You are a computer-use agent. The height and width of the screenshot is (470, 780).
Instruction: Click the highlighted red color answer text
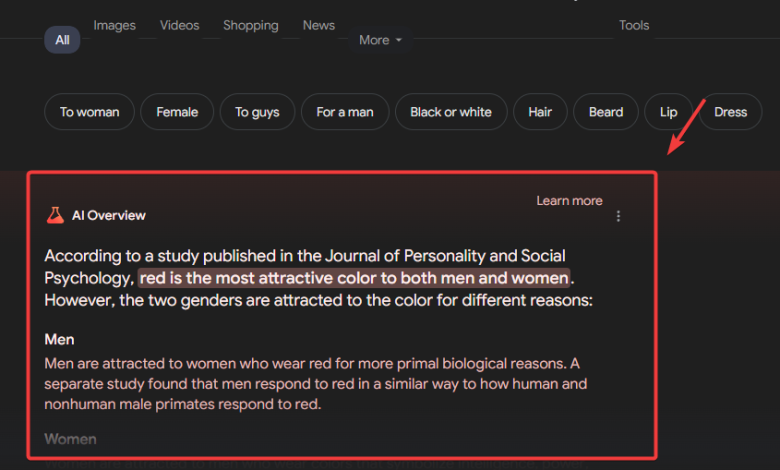tap(354, 277)
